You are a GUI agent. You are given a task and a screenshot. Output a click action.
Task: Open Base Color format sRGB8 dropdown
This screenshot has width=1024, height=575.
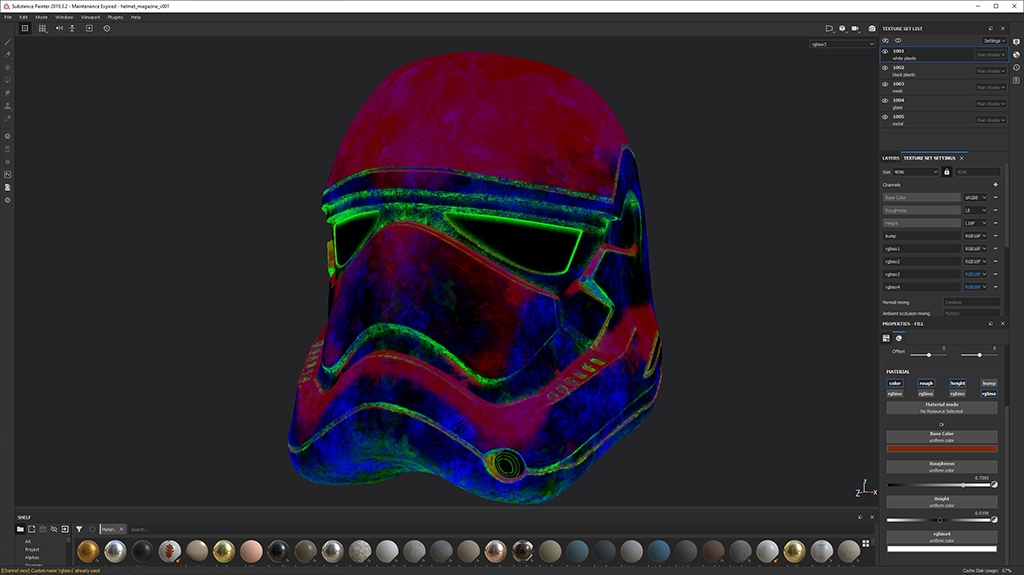tap(976, 197)
